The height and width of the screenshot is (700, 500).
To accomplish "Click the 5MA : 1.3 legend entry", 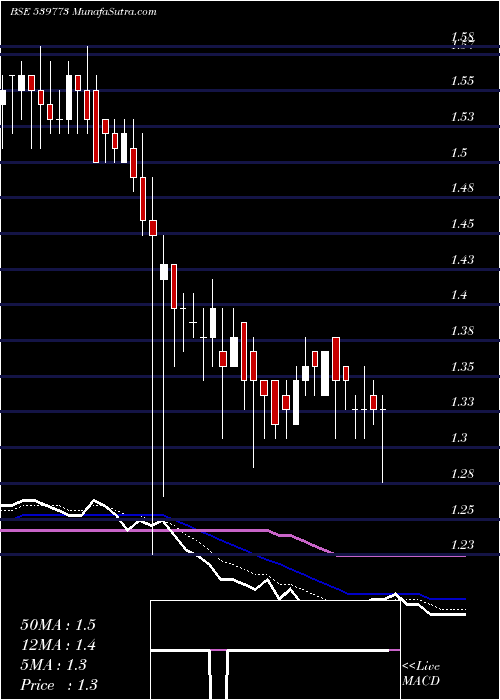I will tap(53, 665).
